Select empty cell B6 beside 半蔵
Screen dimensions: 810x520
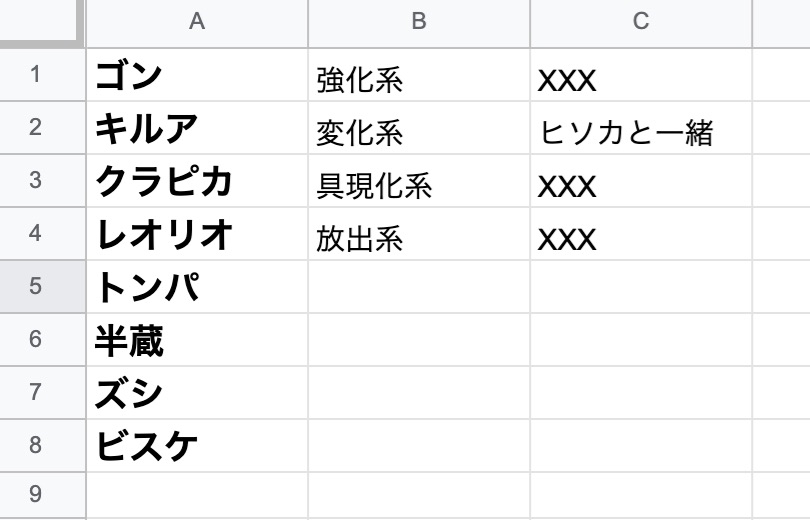coord(419,340)
